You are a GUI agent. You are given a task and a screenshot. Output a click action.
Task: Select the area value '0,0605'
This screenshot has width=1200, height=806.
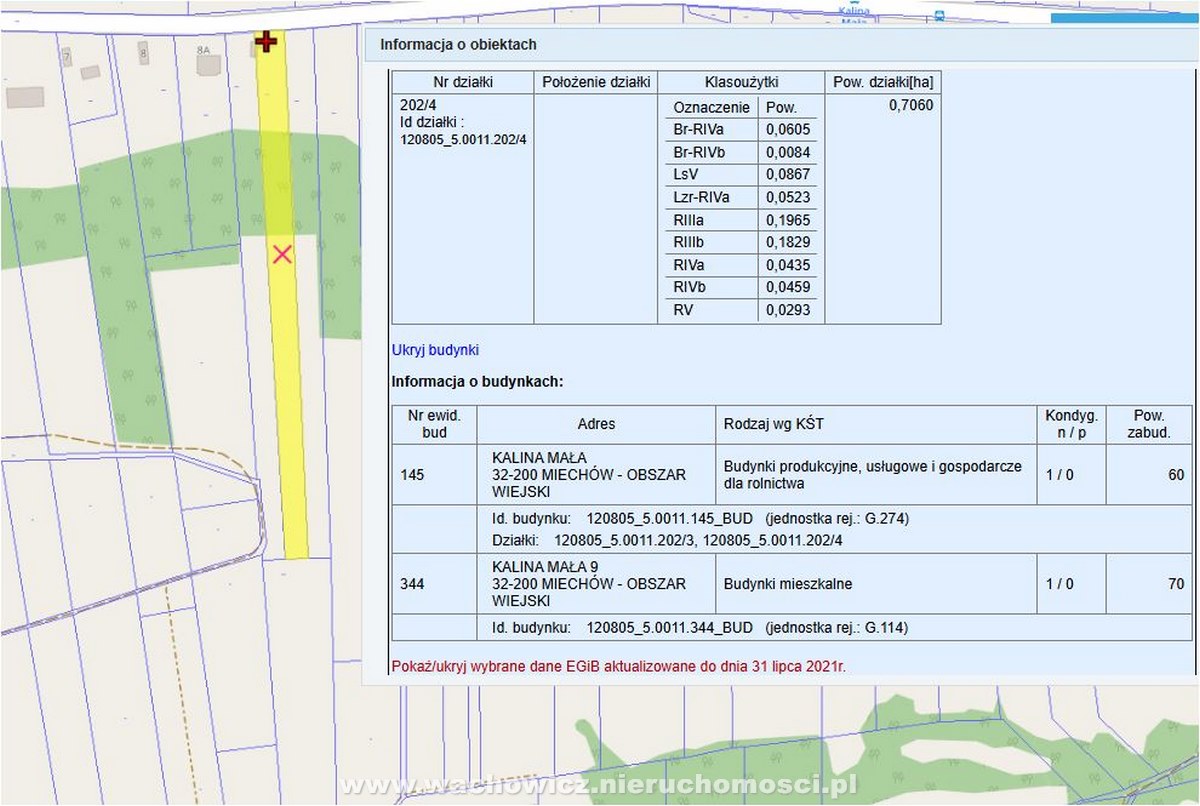tap(788, 130)
